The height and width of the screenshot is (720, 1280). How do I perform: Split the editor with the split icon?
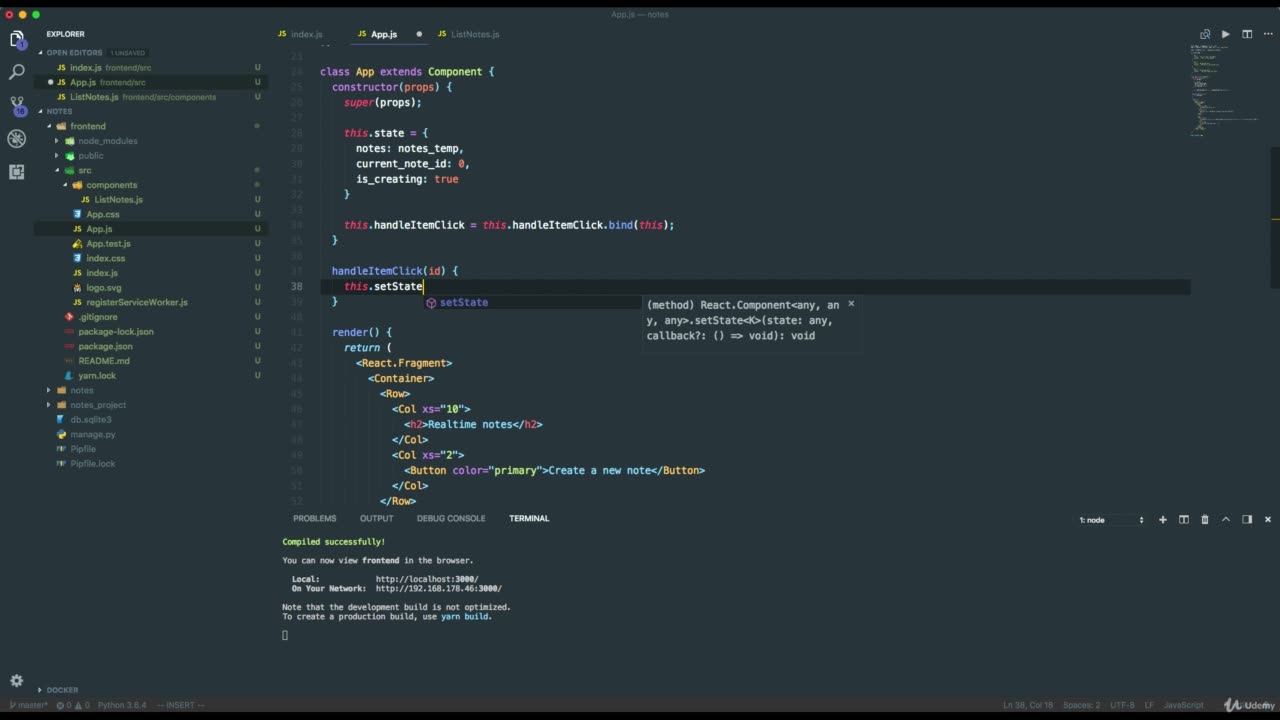coord(1247,34)
